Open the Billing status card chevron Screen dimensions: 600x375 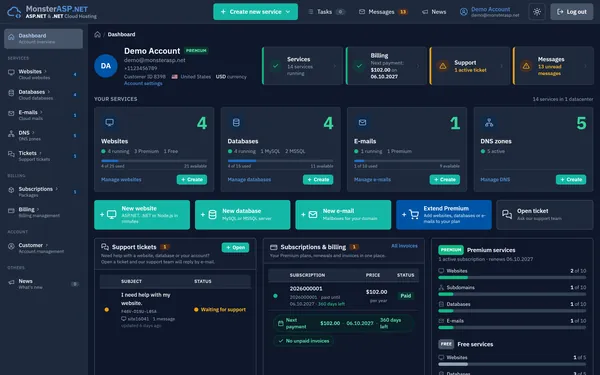417,66
